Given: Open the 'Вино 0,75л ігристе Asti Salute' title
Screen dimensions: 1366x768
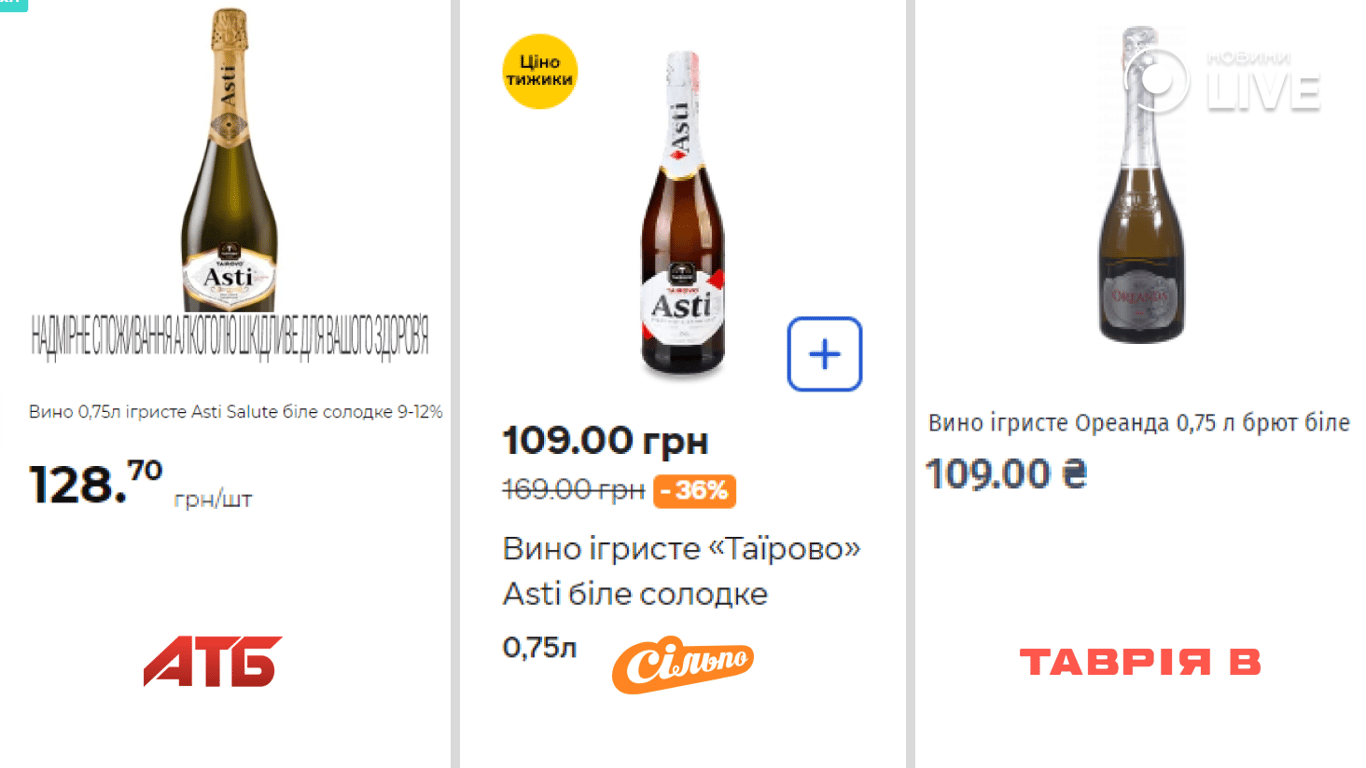Looking at the screenshot, I should pos(235,412).
